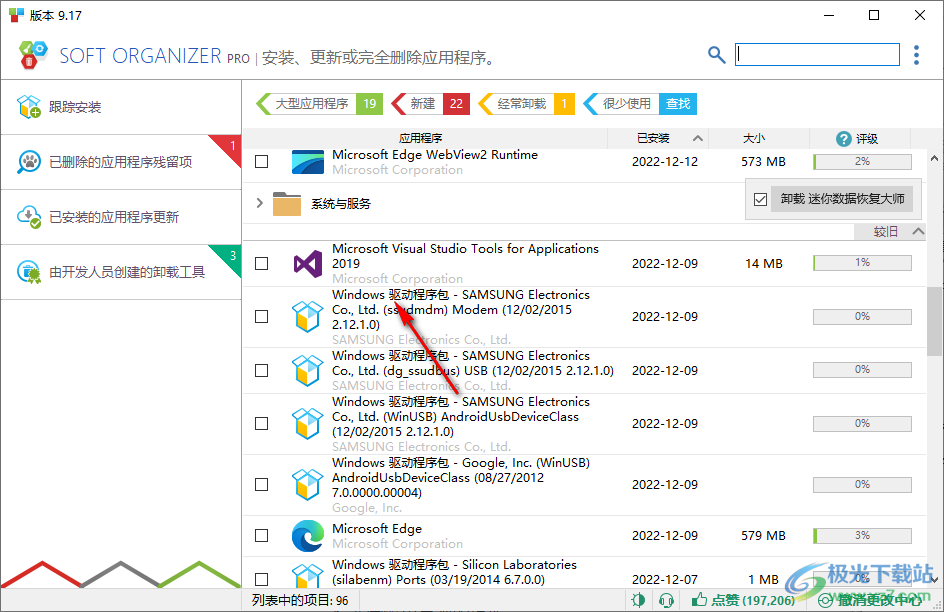944x612 pixels.
Task: Click the 2022-12-07 install date cell
Action: coord(665,580)
